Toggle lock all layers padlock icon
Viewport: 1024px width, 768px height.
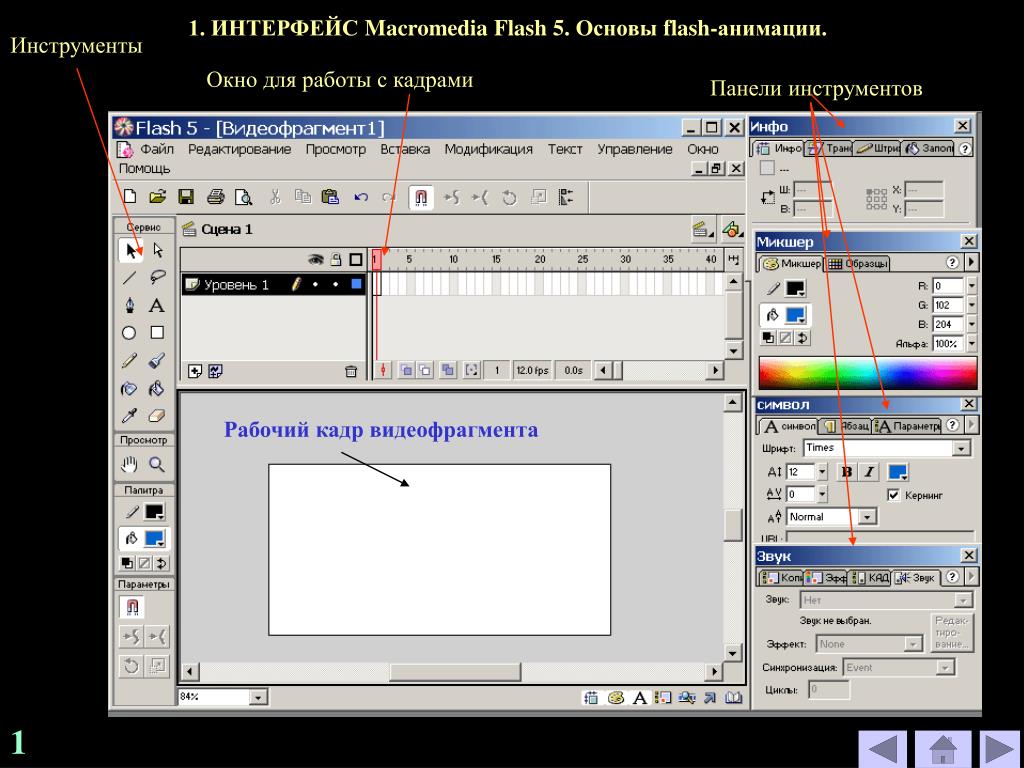(x=336, y=259)
